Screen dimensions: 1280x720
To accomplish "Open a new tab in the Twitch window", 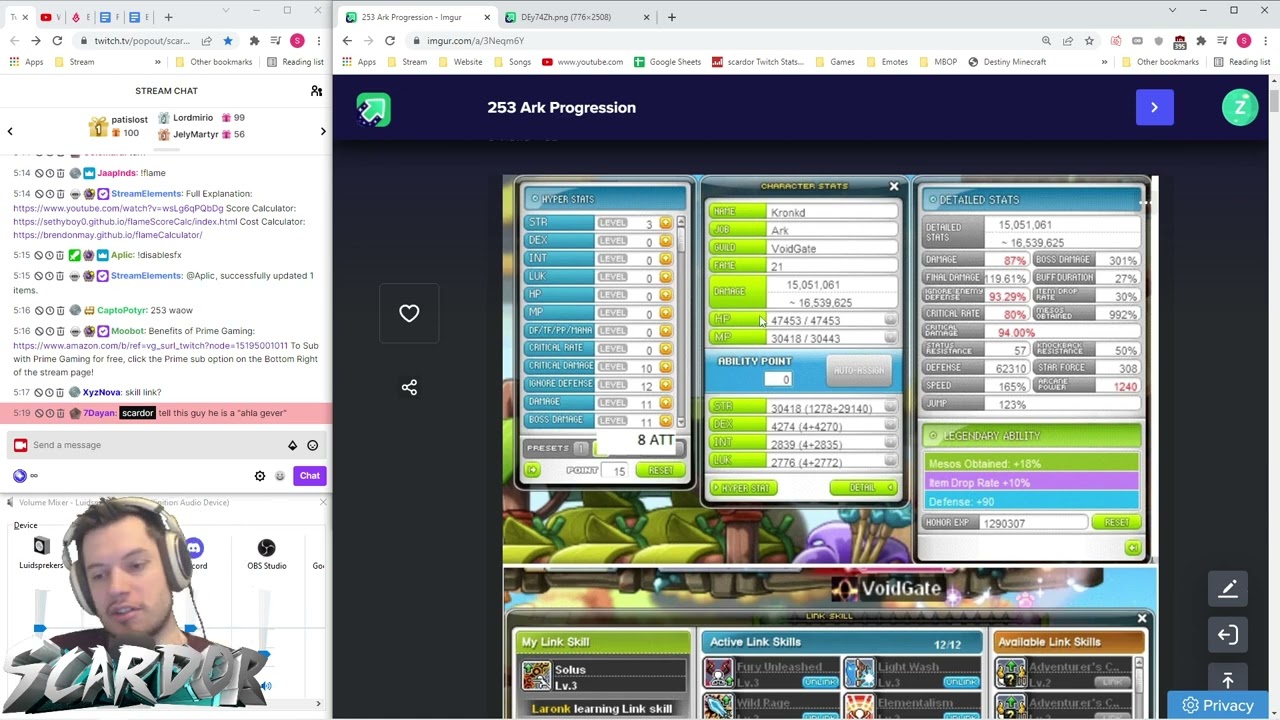I will (168, 17).
